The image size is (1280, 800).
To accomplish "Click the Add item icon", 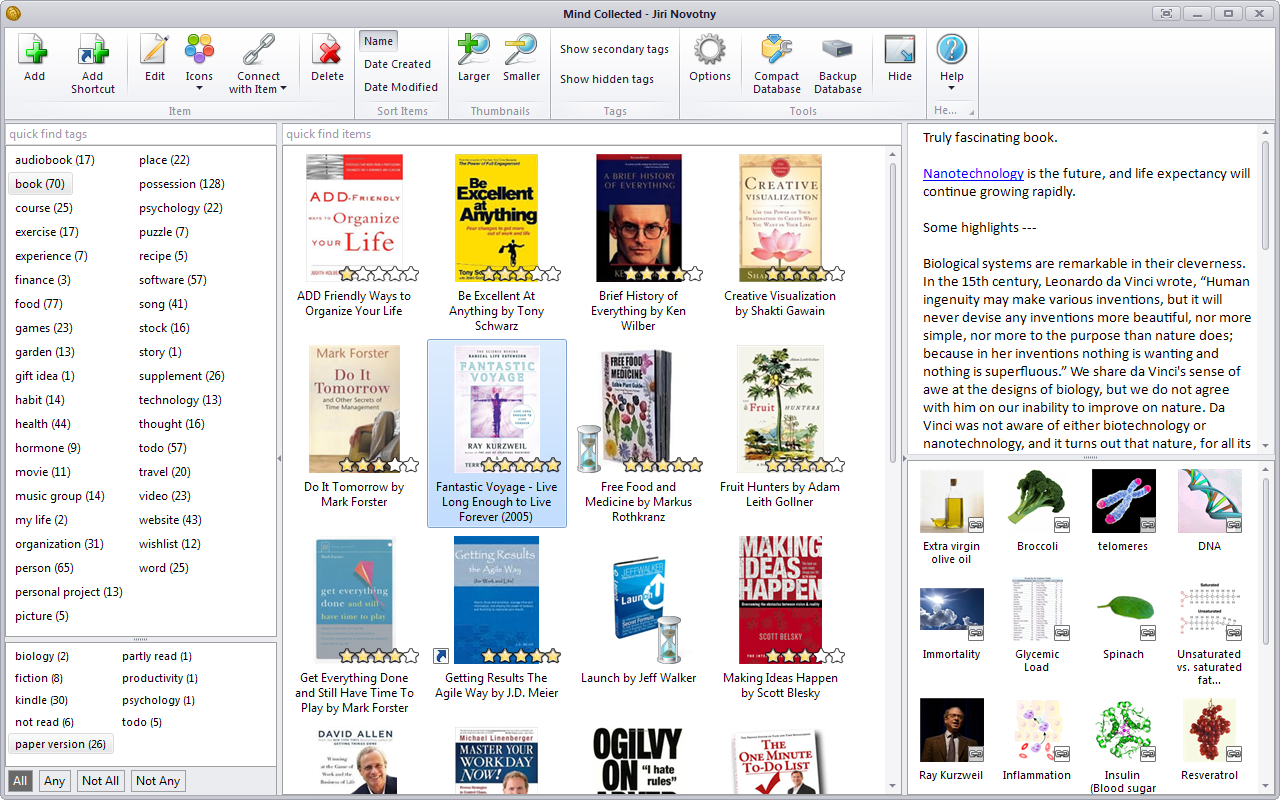I will (34, 49).
